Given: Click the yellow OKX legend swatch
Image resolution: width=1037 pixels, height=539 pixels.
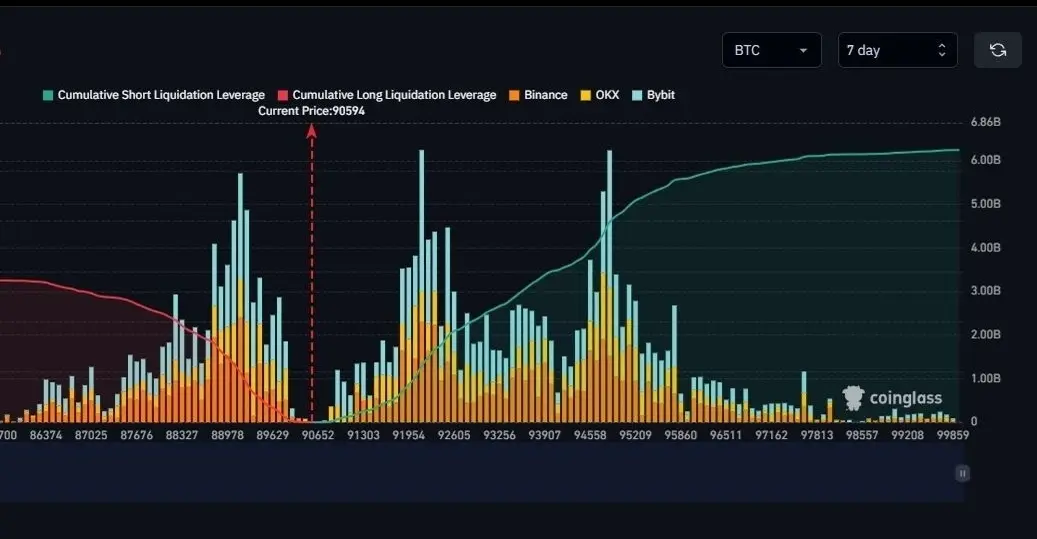Looking at the screenshot, I should (585, 95).
